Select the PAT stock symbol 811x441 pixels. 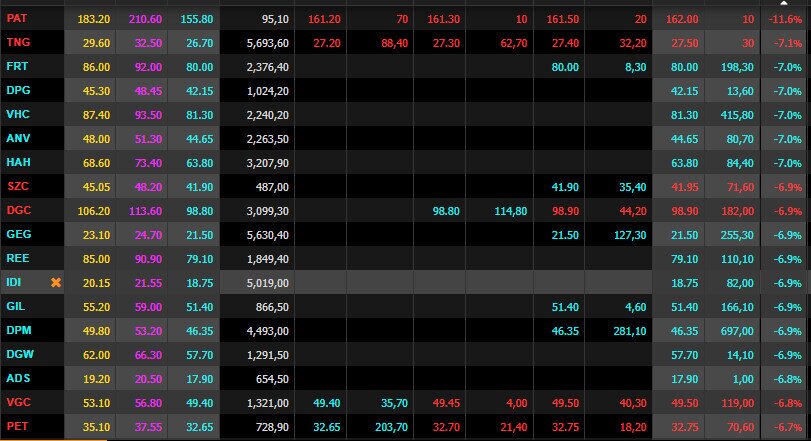(x=17, y=18)
